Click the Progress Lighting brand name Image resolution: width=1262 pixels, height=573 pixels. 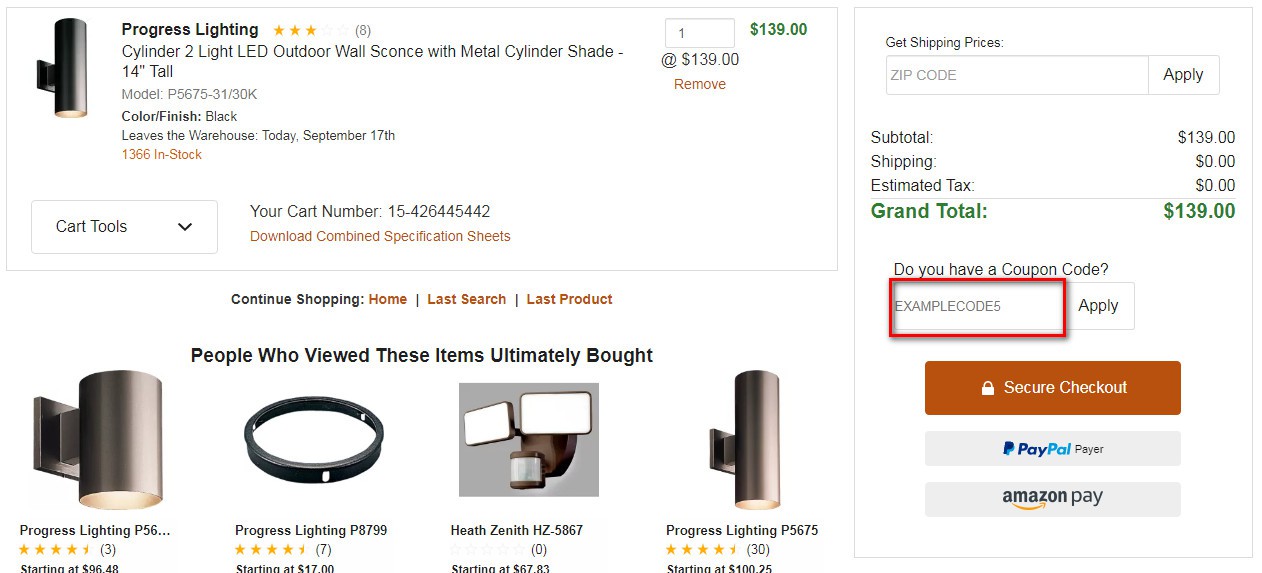tap(190, 30)
